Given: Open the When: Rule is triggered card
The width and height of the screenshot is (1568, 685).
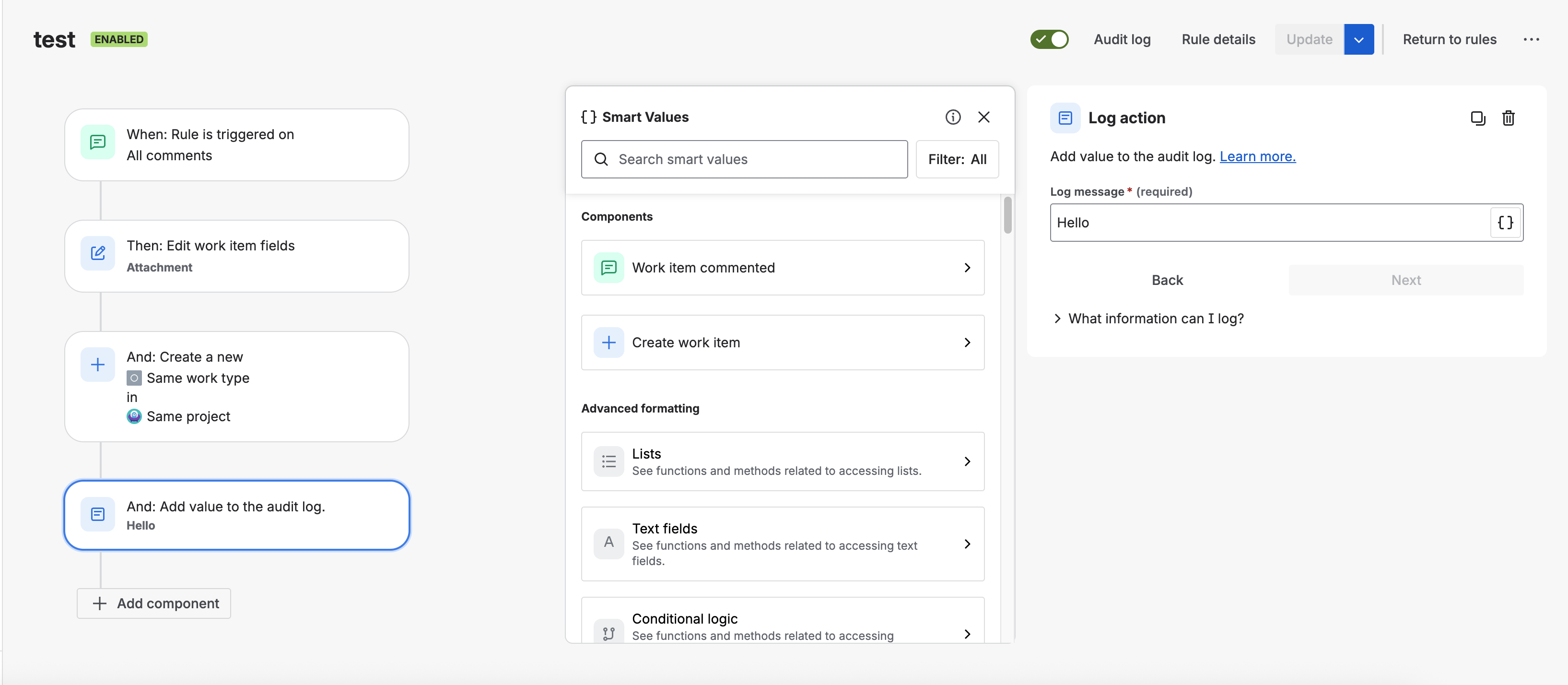Looking at the screenshot, I should point(237,145).
